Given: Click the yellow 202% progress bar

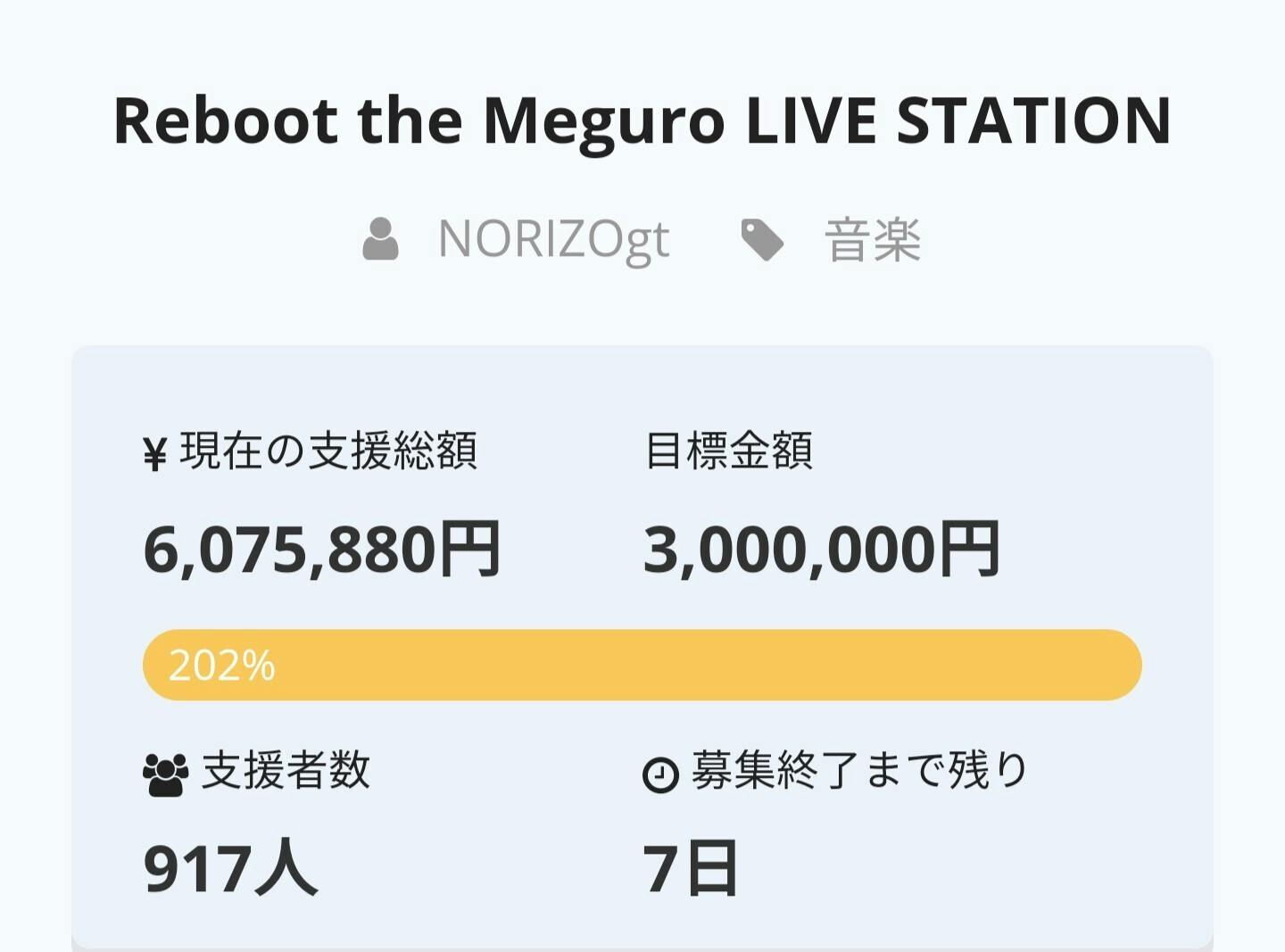Looking at the screenshot, I should pos(642,665).
